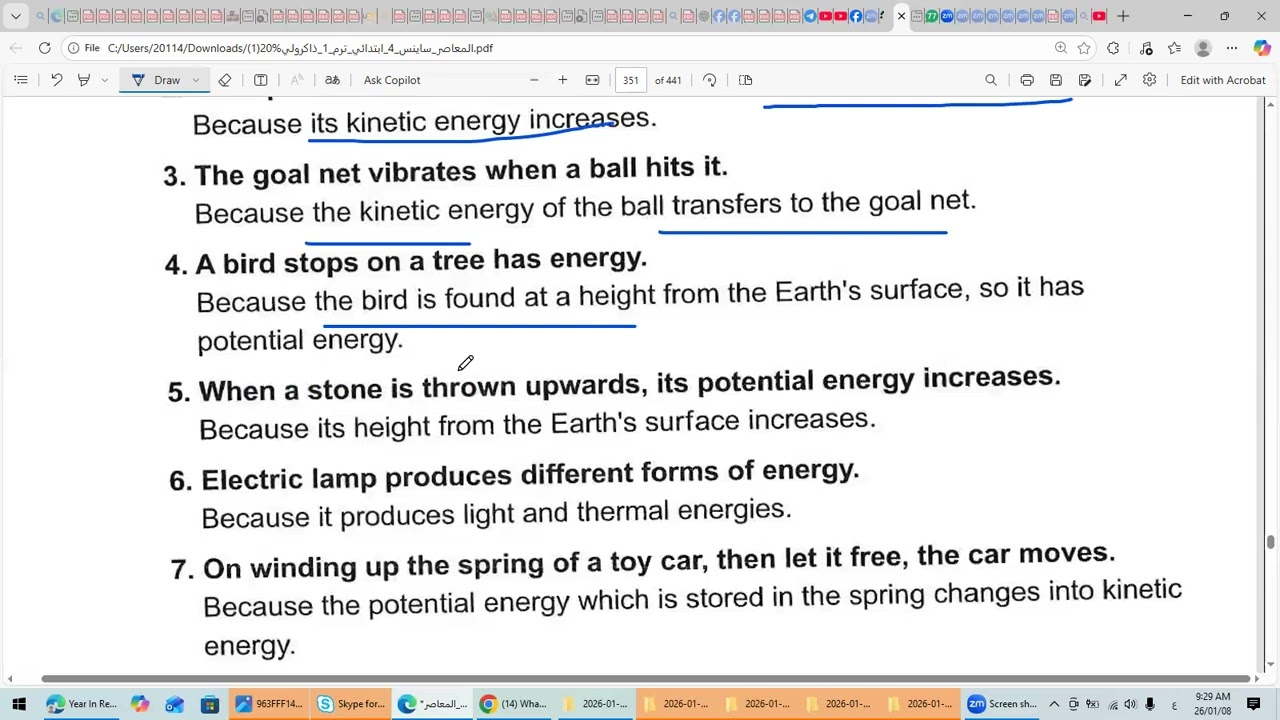Image resolution: width=1280 pixels, height=720 pixels.
Task: Open a new browser tab
Action: click(1123, 16)
